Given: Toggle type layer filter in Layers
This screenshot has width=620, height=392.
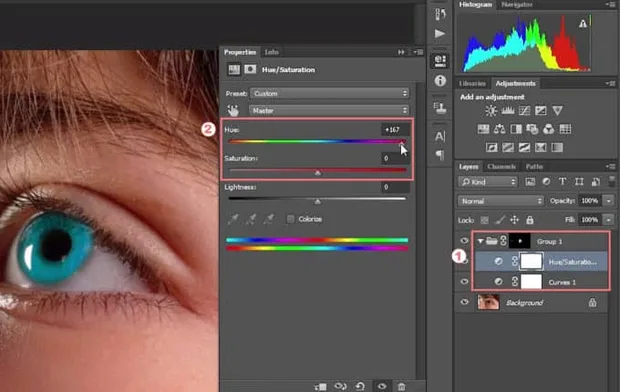Looking at the screenshot, I should 562,182.
